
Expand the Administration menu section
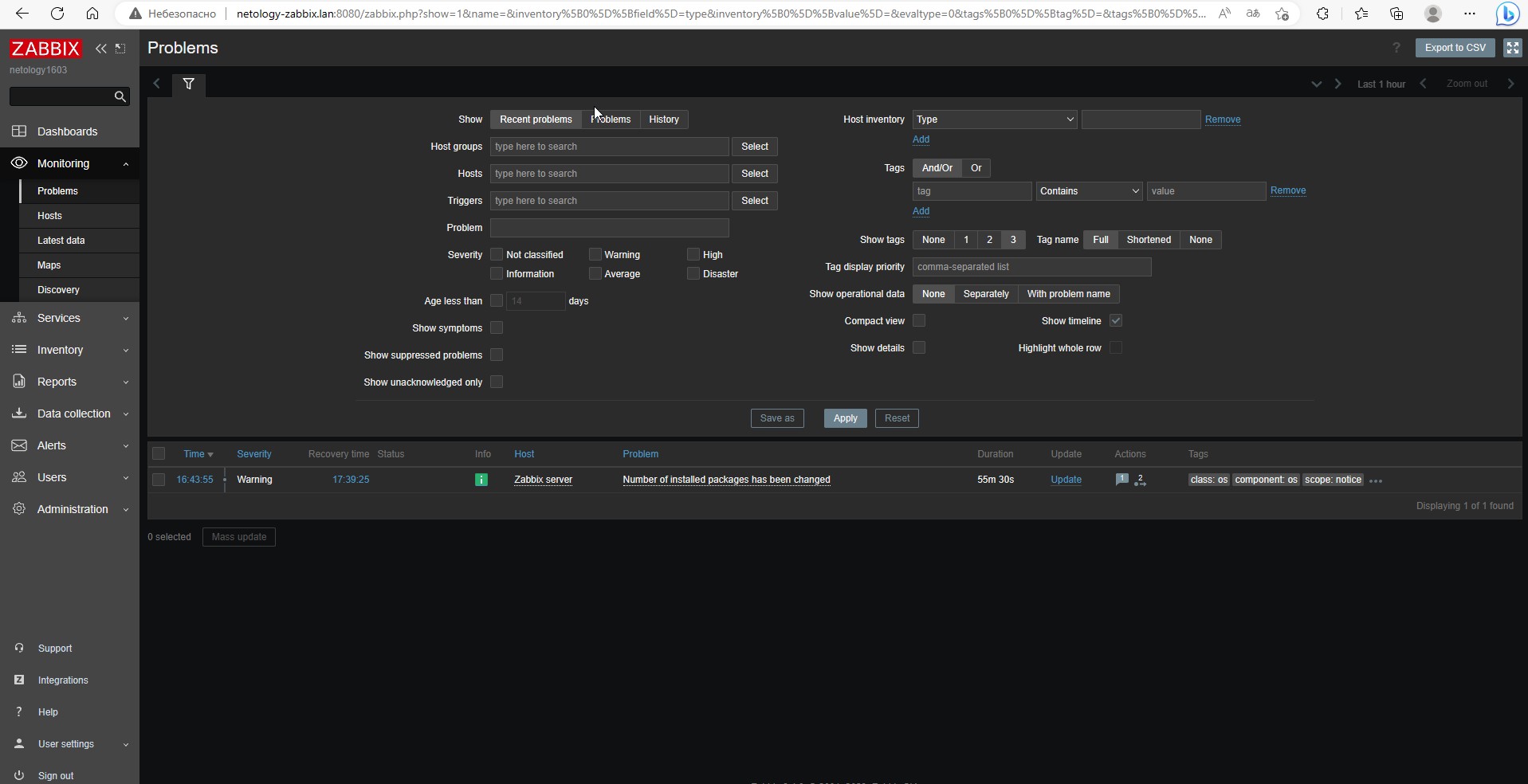tap(69, 509)
